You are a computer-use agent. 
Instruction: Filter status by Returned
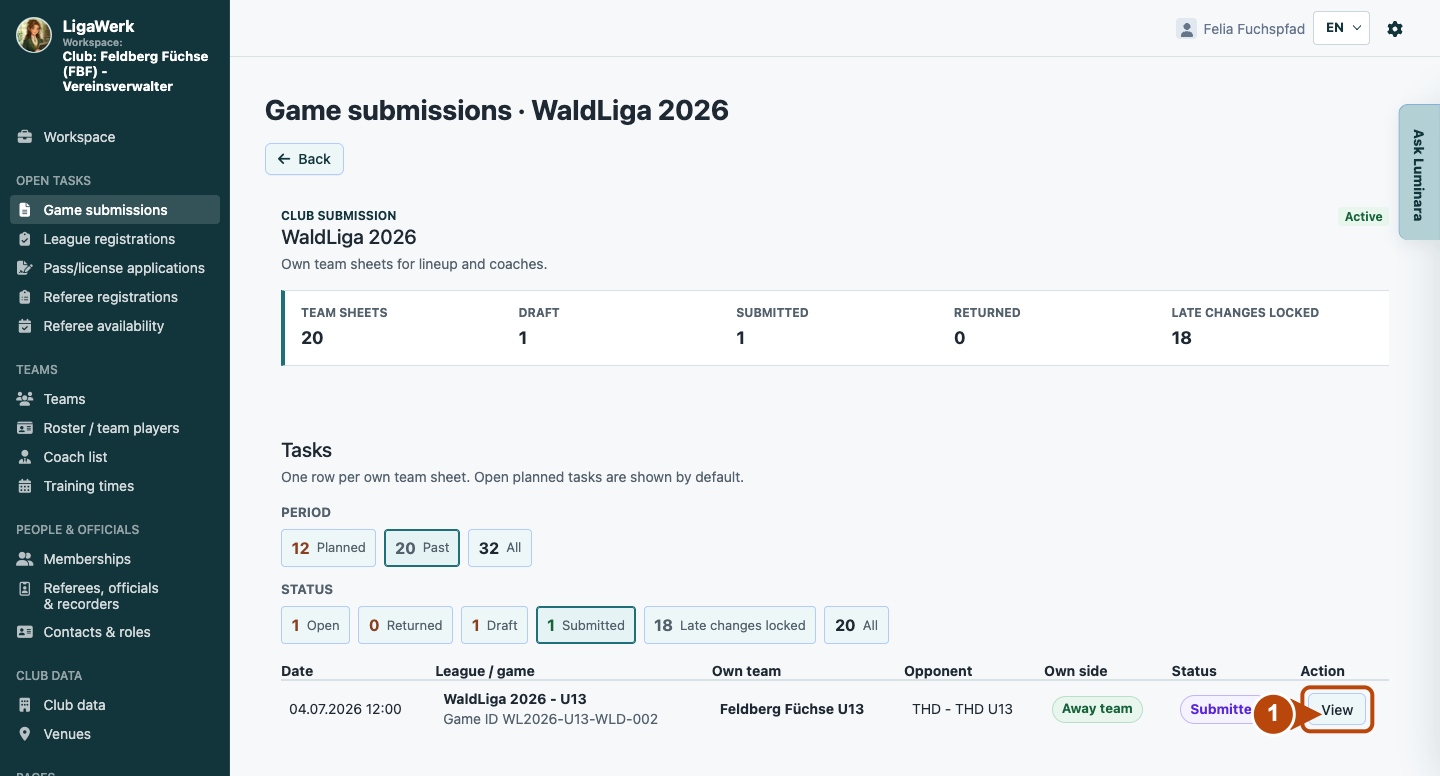[405, 625]
